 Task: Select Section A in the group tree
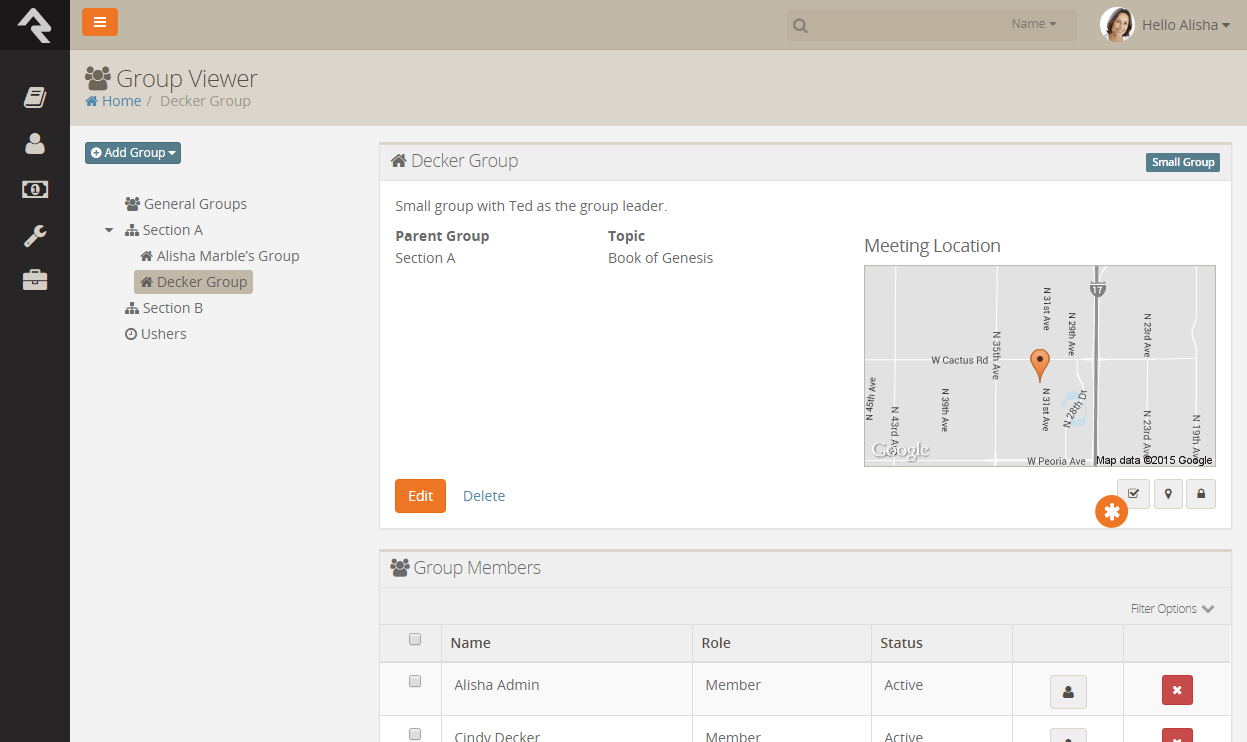coord(164,230)
